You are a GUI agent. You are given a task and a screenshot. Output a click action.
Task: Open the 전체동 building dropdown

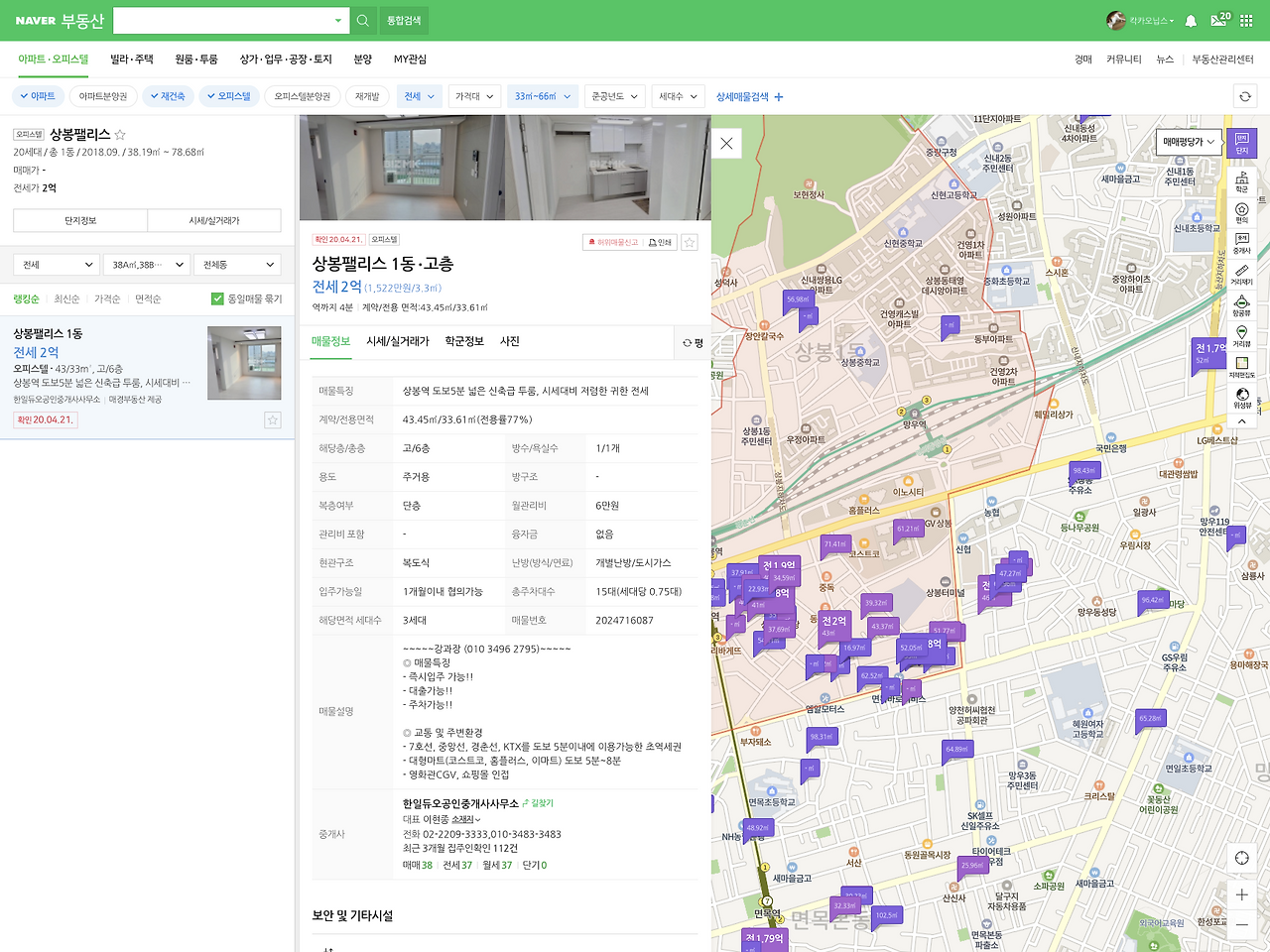(238, 265)
